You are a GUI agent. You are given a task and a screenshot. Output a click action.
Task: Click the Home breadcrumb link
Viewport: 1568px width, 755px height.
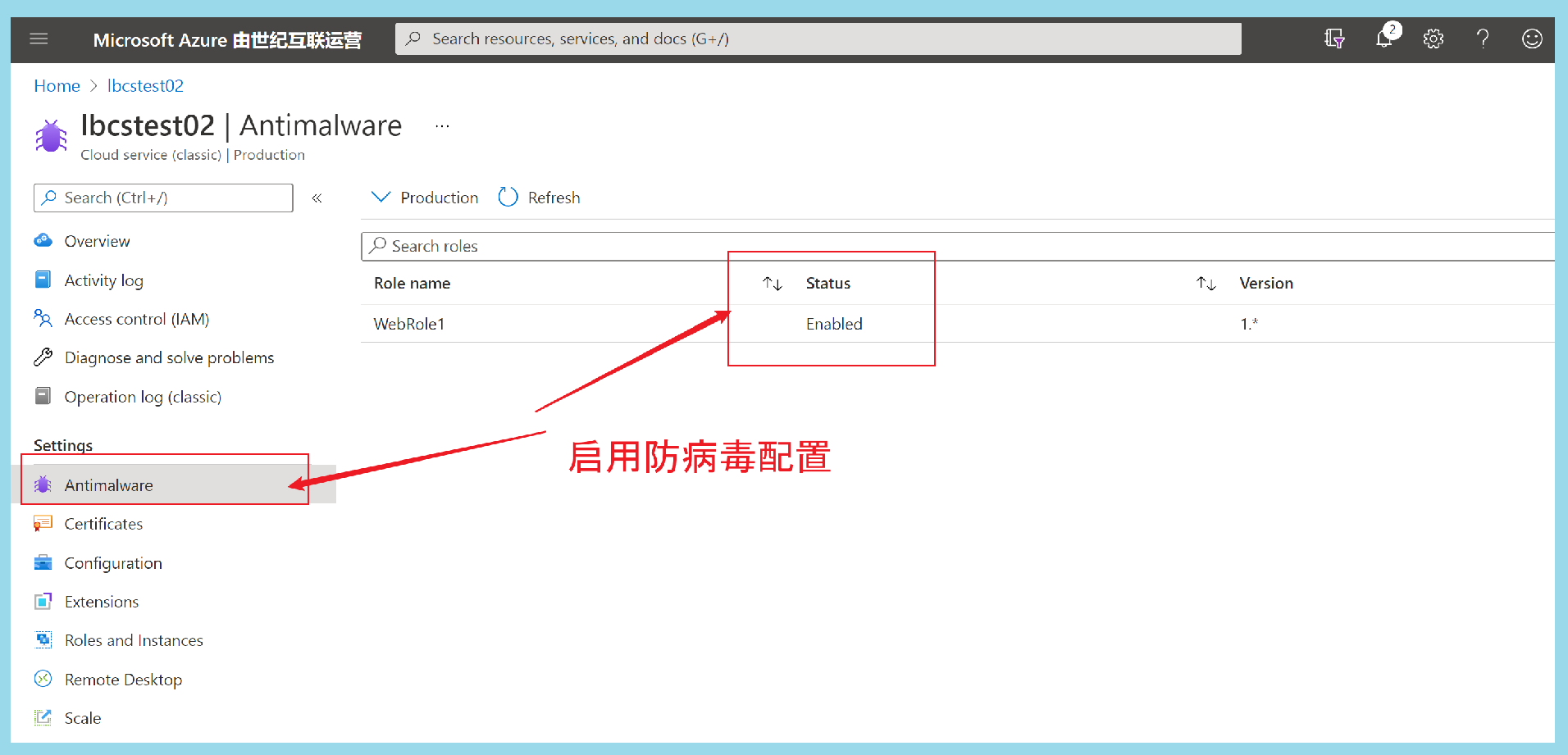tap(57, 86)
